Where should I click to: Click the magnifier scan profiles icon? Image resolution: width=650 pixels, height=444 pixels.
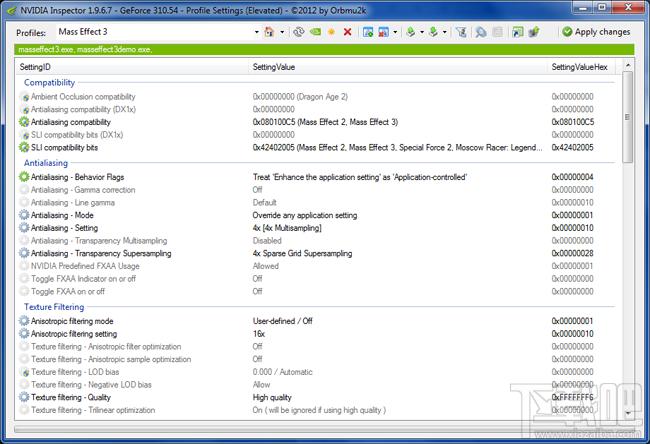click(x=481, y=32)
